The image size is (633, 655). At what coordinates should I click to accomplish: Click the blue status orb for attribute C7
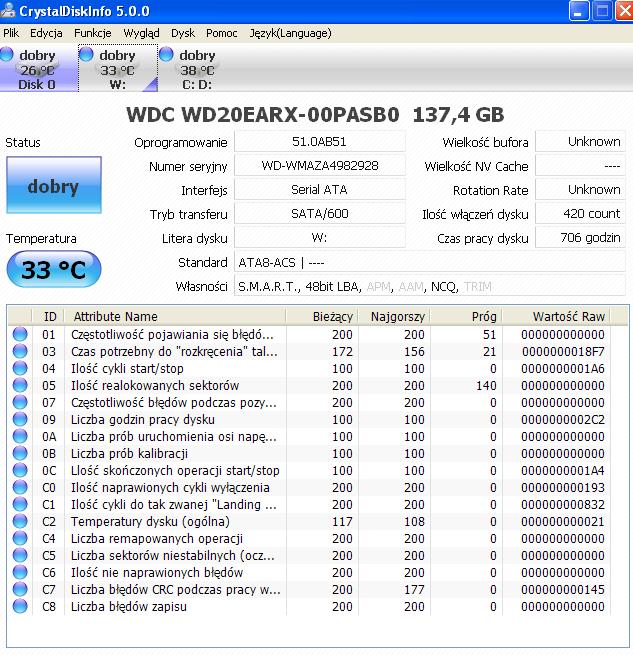click(20, 589)
